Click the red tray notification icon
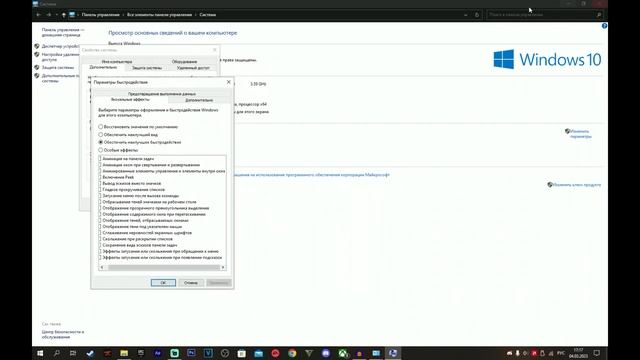Image resolution: width=640 pixels, height=360 pixels. coord(534,353)
